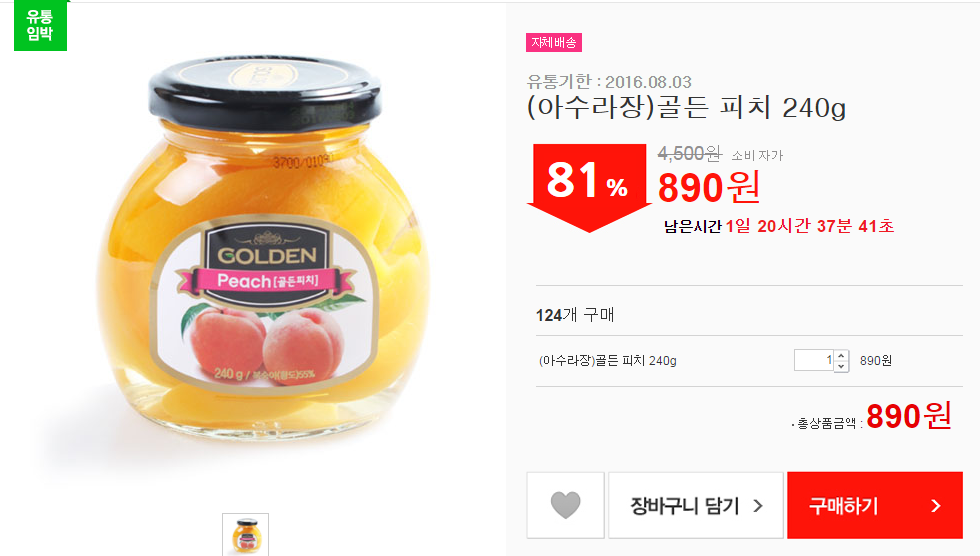Viewport: 980px width, 556px height.
Task: Click the crossed-out 4,500원 original price
Action: click(689, 153)
